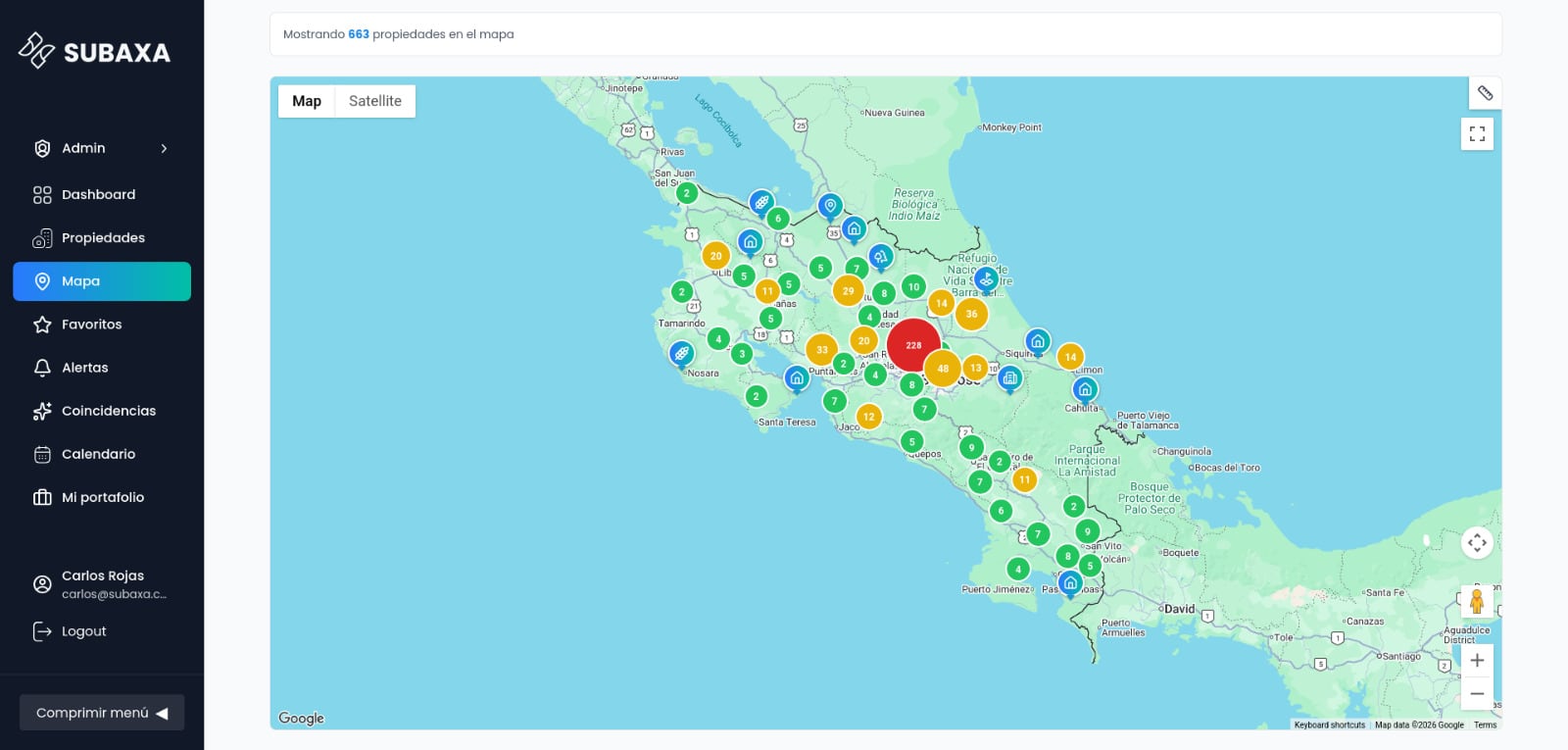
Task: Click the 33 cluster marker
Action: 821,349
